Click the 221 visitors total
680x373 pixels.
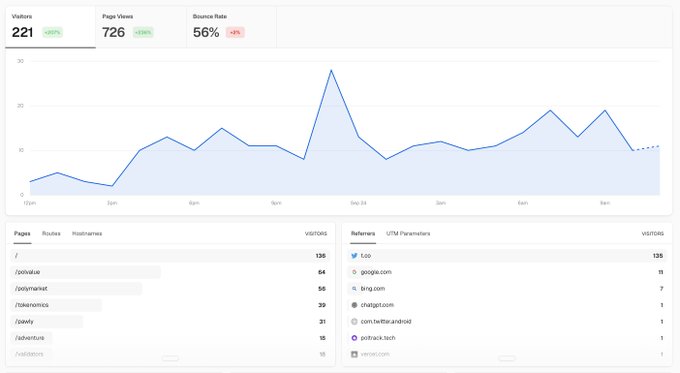click(23, 33)
